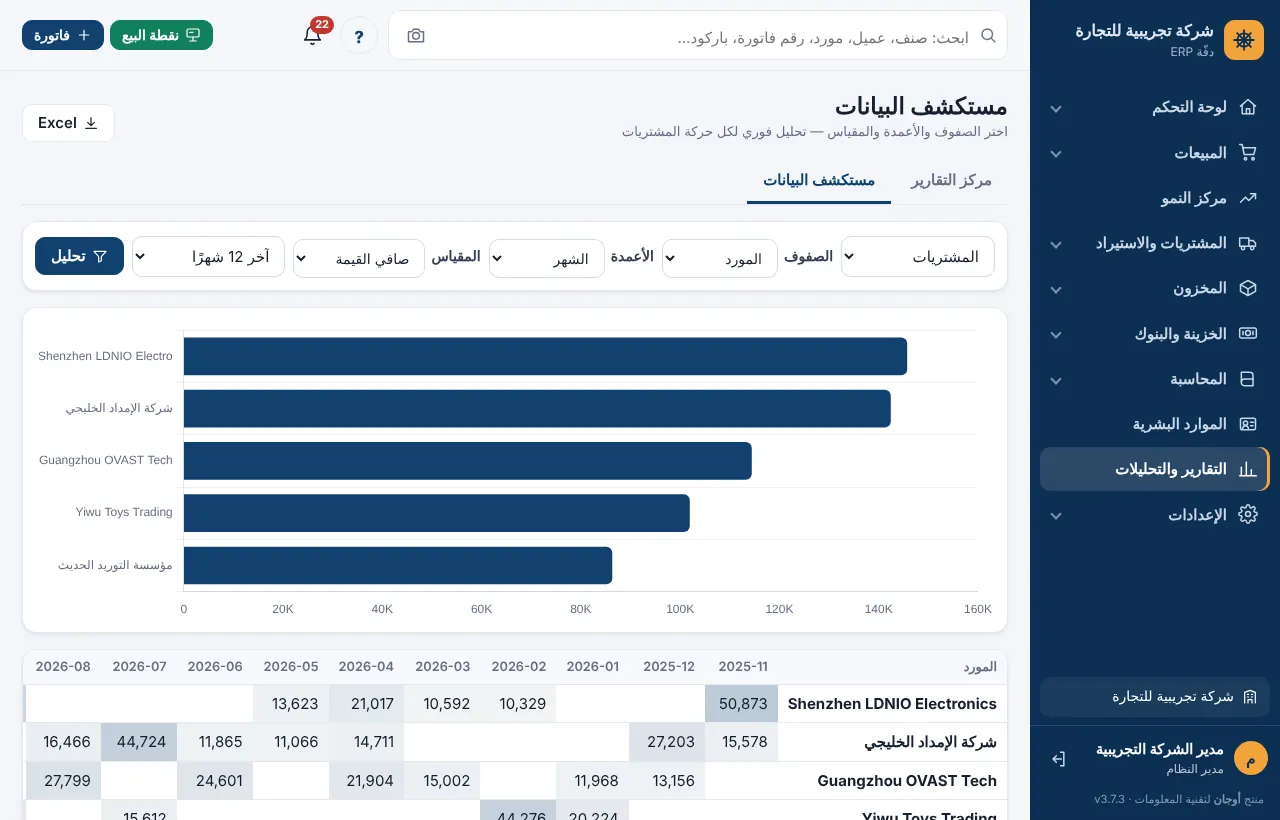The image size is (1280, 820).
Task: Download the Excel export
Action: point(68,123)
